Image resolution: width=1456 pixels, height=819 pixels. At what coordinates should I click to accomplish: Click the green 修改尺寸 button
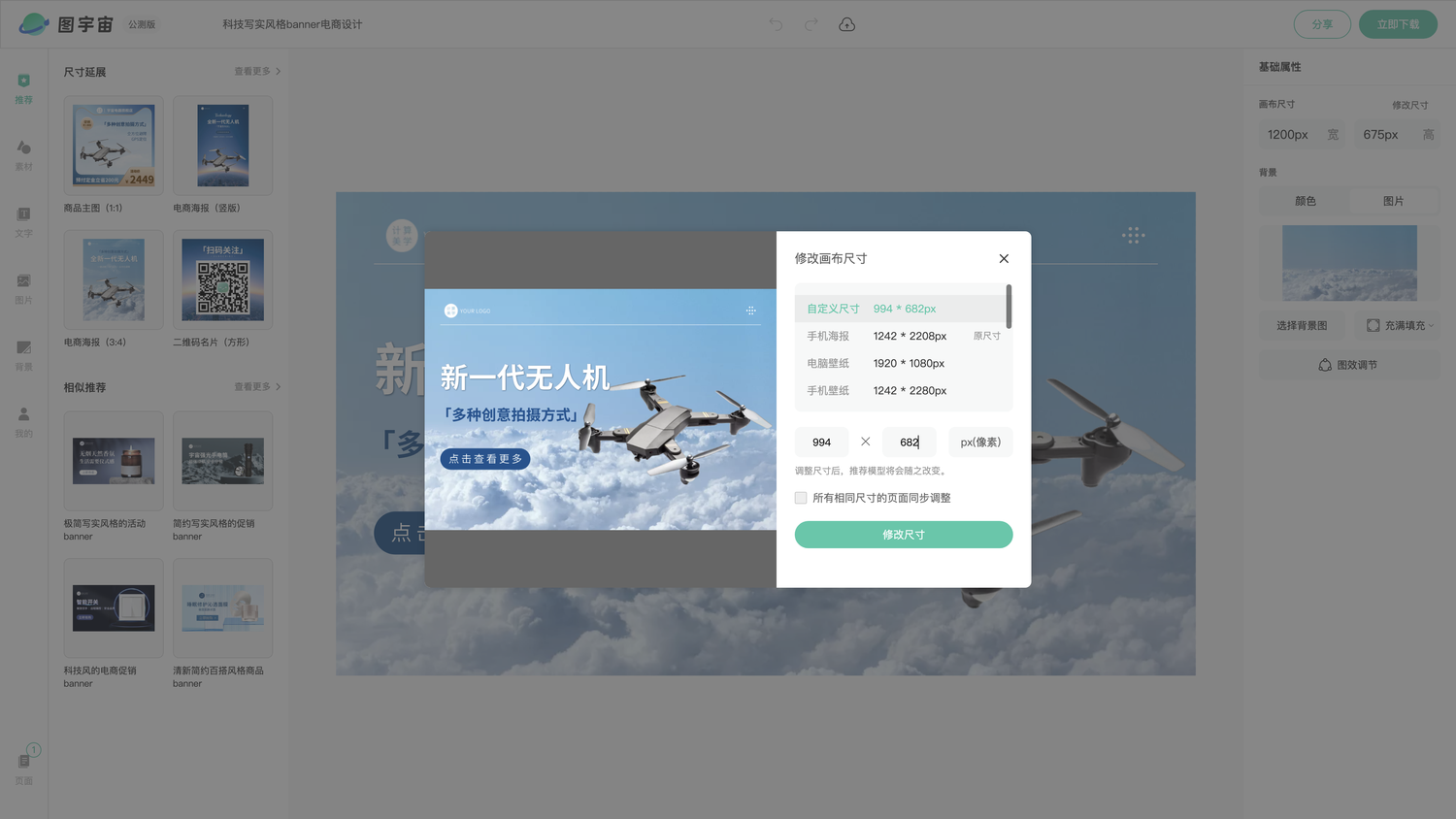pyautogui.click(x=904, y=535)
